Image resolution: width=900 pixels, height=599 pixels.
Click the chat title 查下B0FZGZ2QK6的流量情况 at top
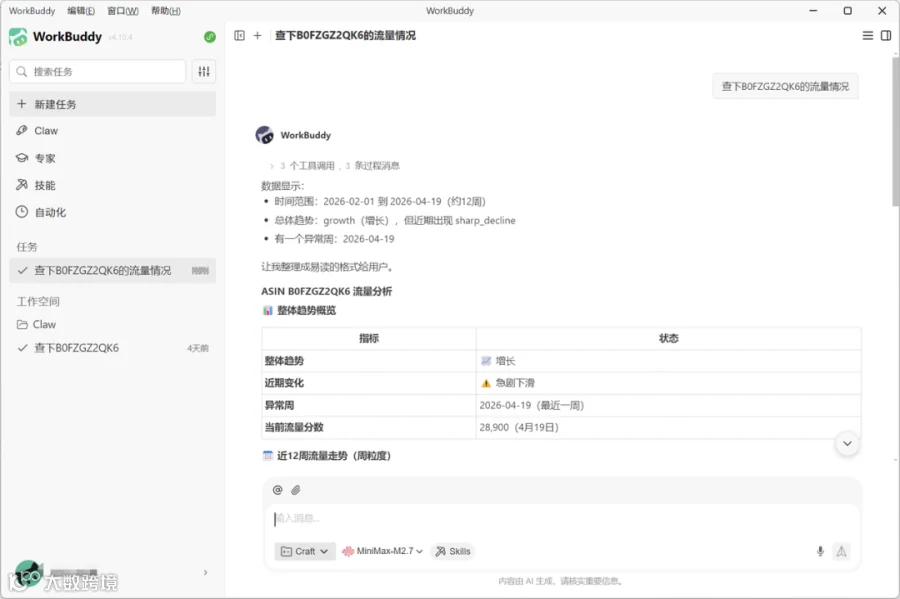click(346, 36)
